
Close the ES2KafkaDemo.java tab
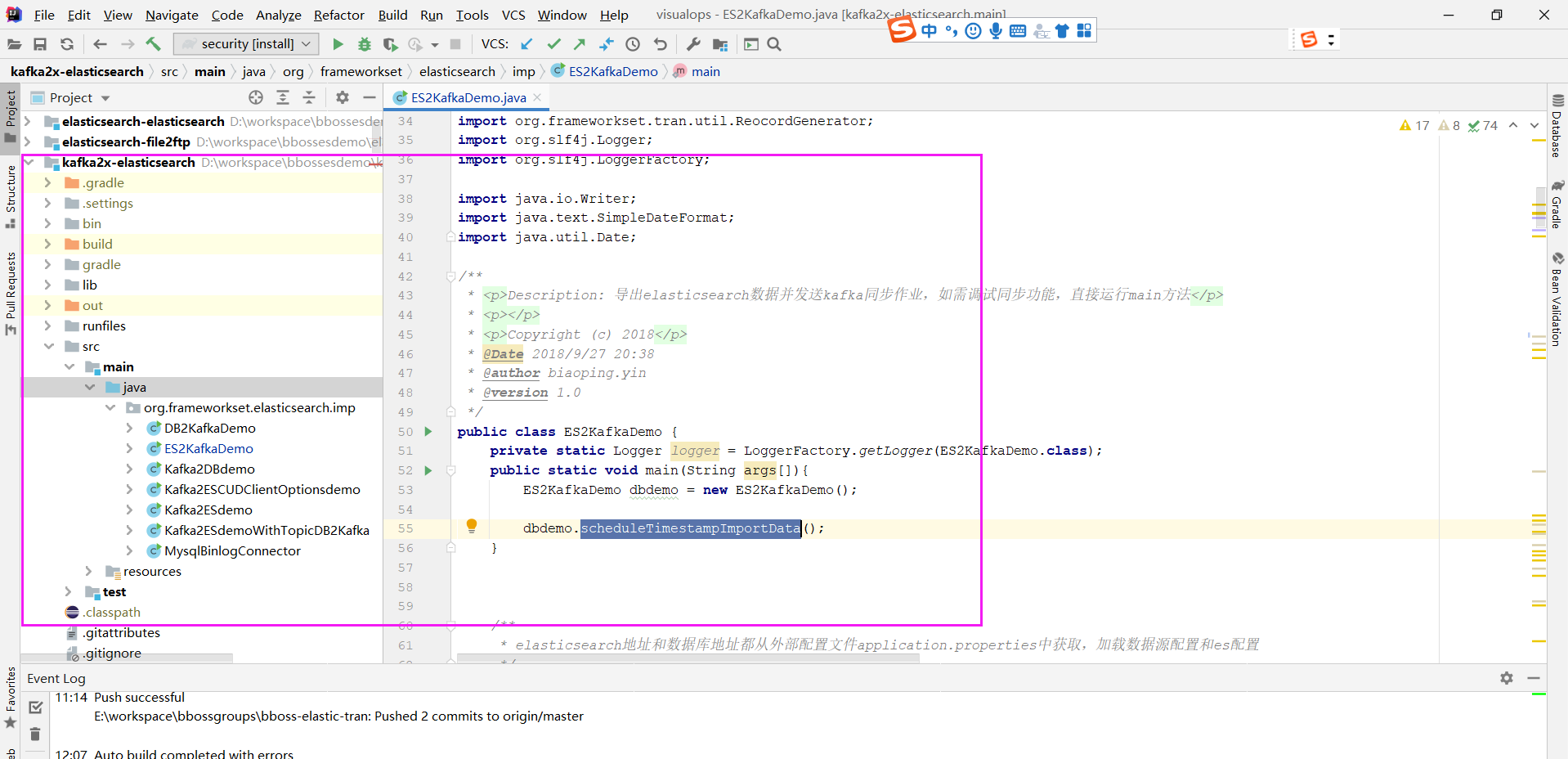tap(537, 97)
